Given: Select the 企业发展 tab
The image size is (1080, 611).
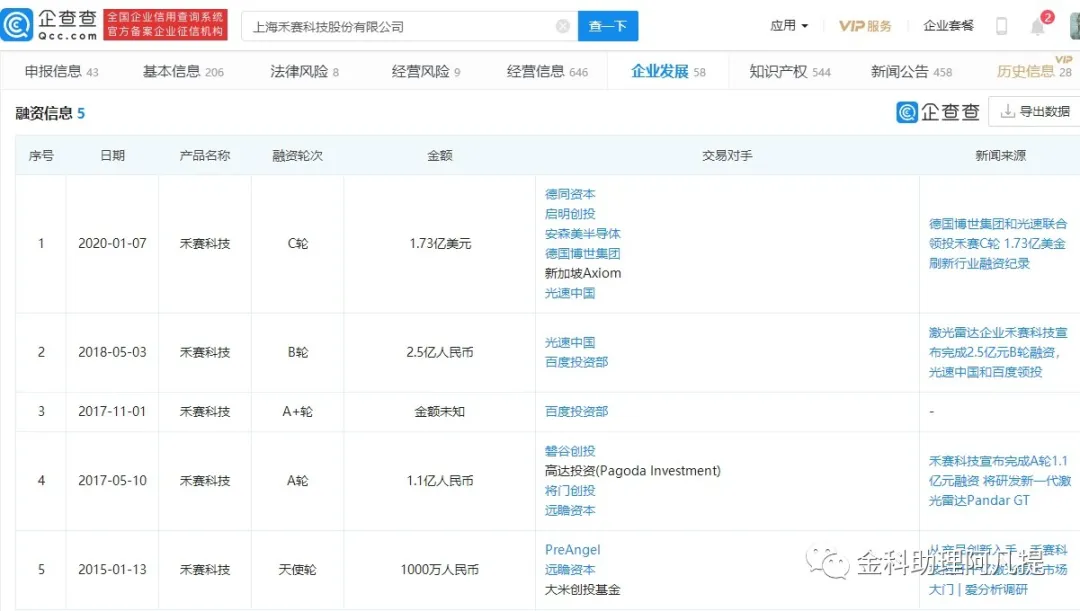Looking at the screenshot, I should (x=668, y=71).
